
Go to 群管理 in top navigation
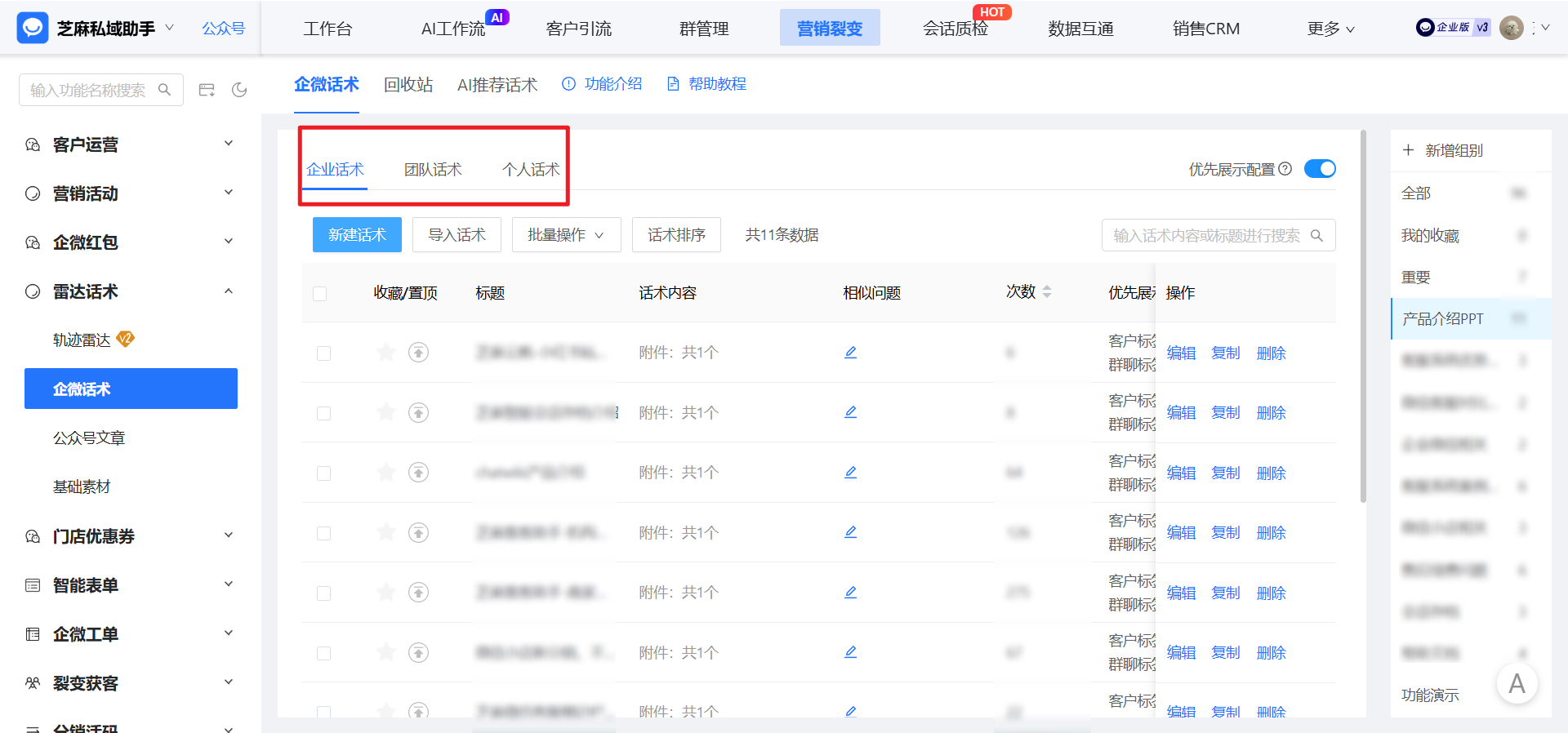click(x=704, y=29)
